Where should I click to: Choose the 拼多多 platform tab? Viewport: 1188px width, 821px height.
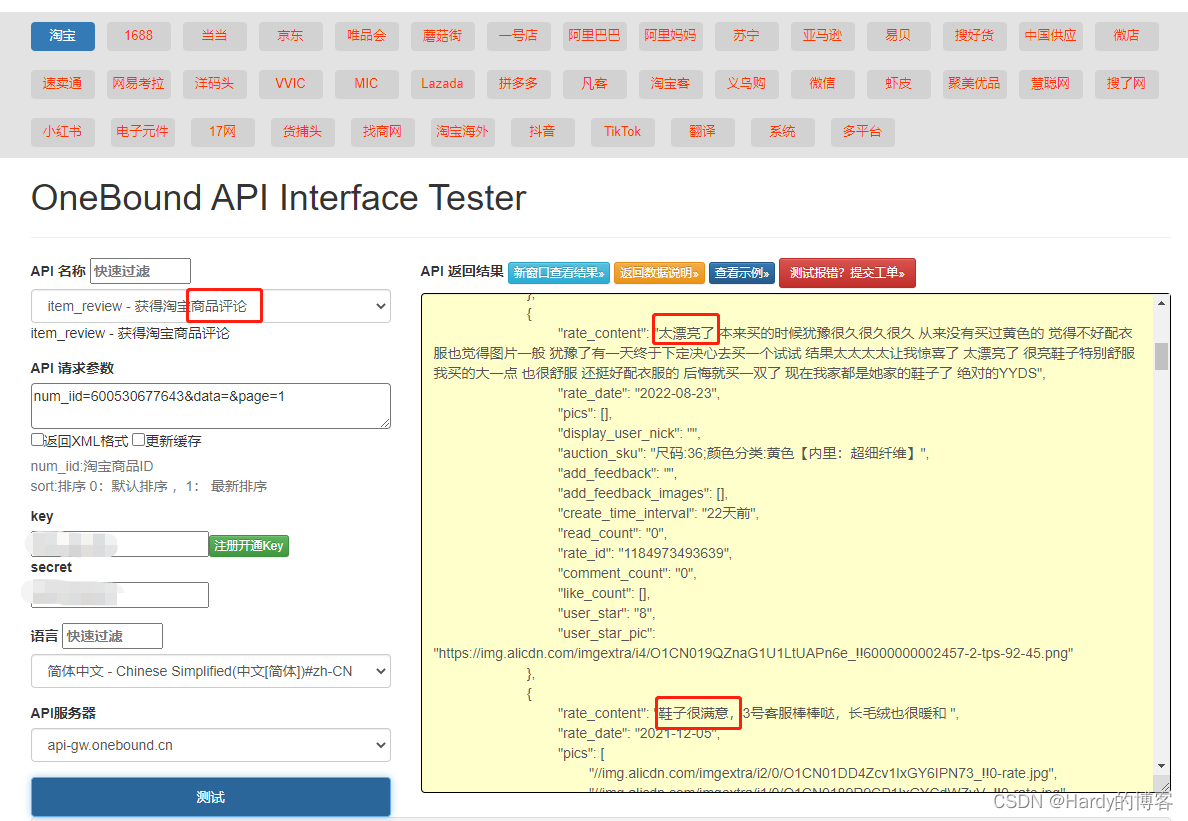[x=518, y=83]
